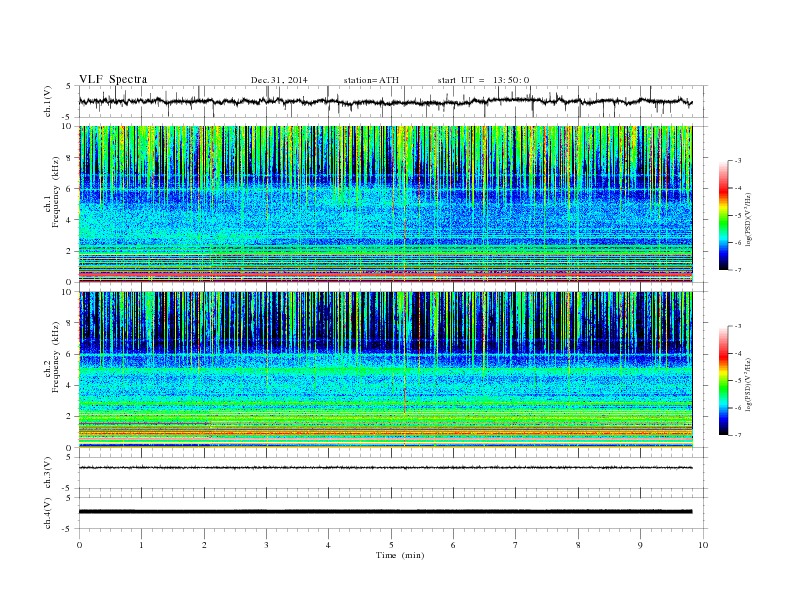Click the "8" kHz tick on ch.2 frequency axis
792x612 pixels.
tap(70, 323)
